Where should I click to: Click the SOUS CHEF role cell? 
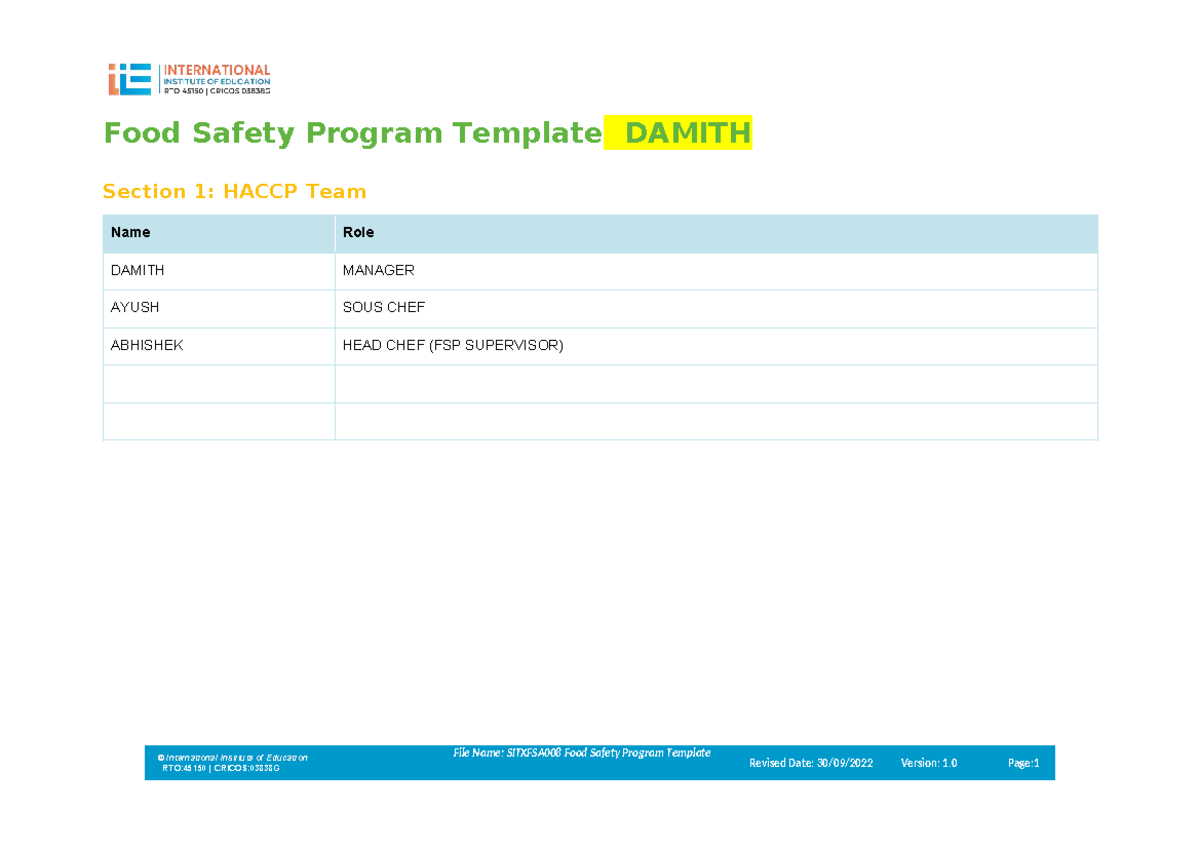click(716, 309)
